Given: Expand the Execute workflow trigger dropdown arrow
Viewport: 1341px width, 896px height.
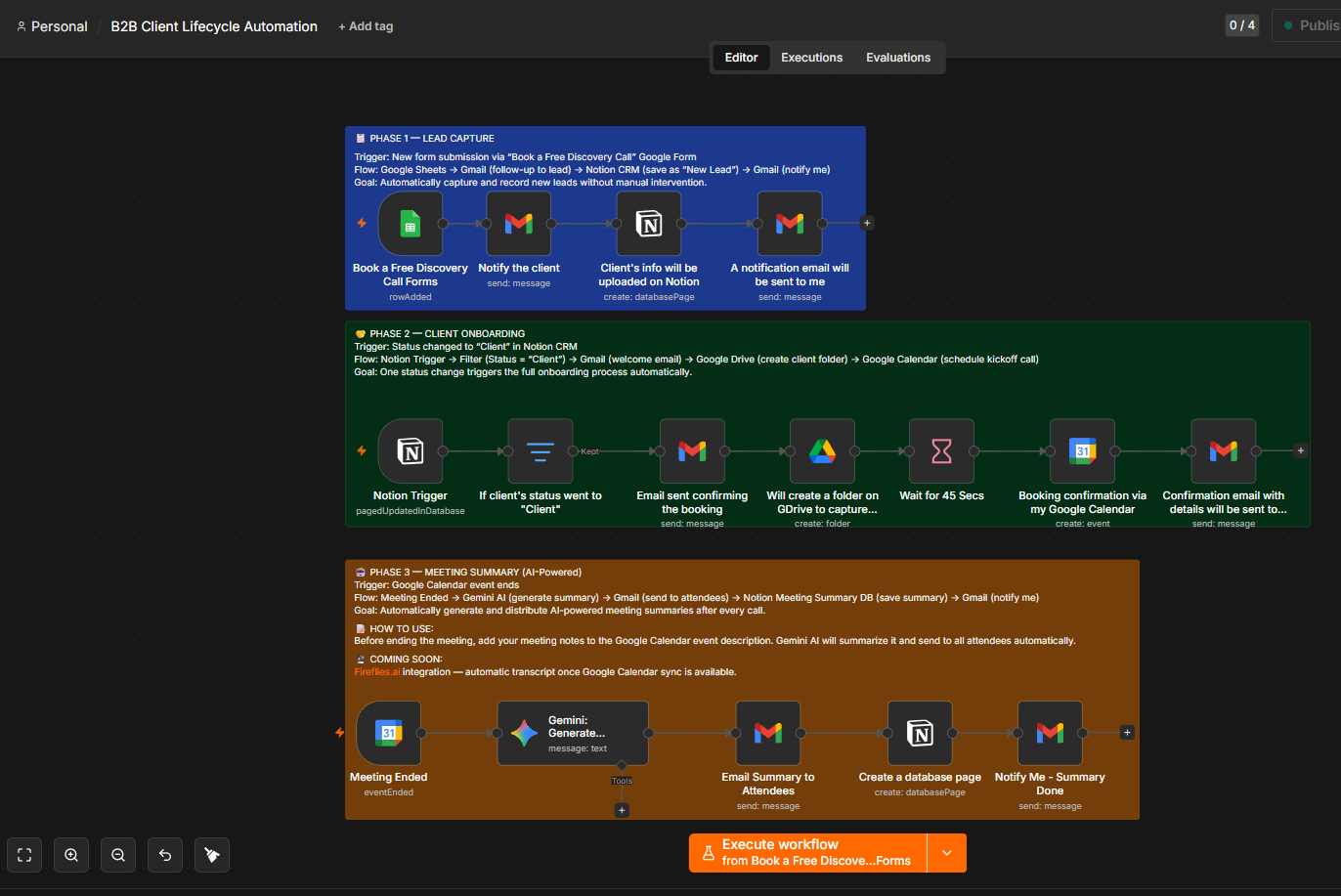Looking at the screenshot, I should click(947, 853).
